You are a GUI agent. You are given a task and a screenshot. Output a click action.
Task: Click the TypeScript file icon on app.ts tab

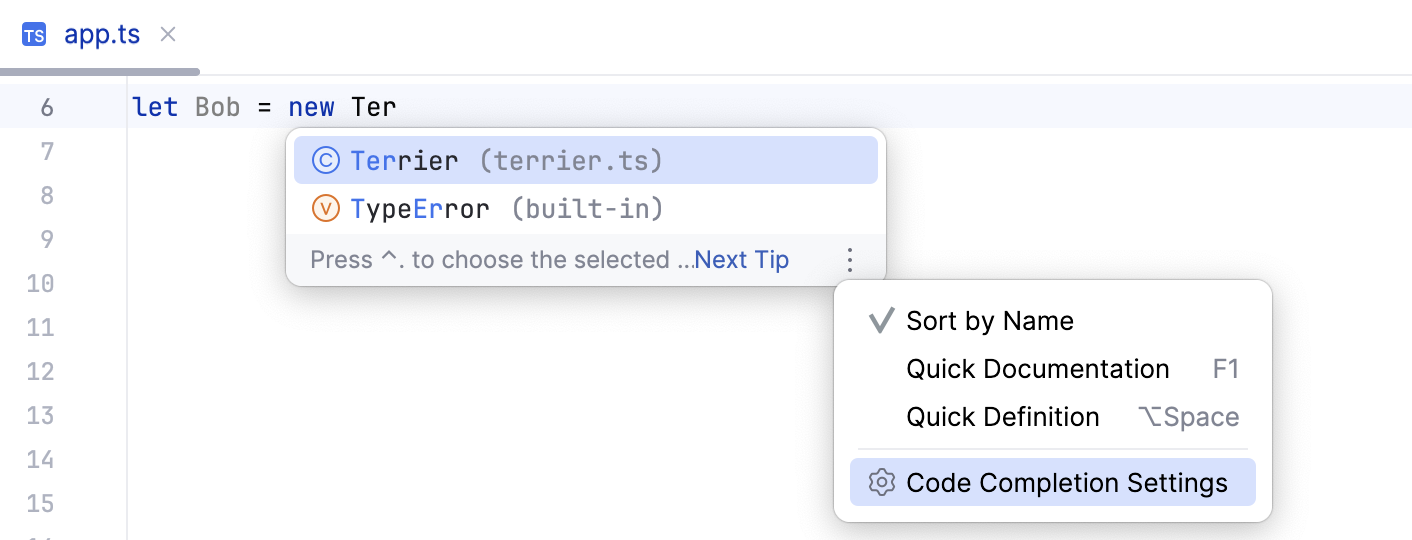click(x=34, y=35)
